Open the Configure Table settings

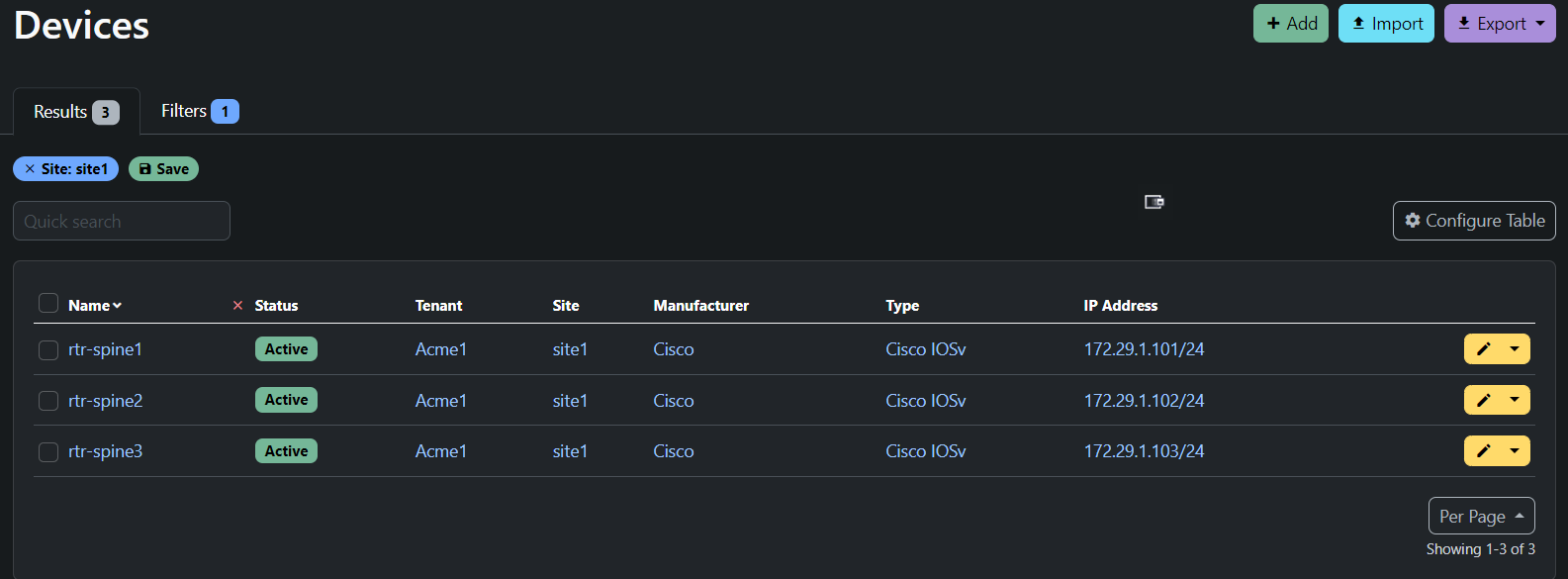[x=1474, y=221]
